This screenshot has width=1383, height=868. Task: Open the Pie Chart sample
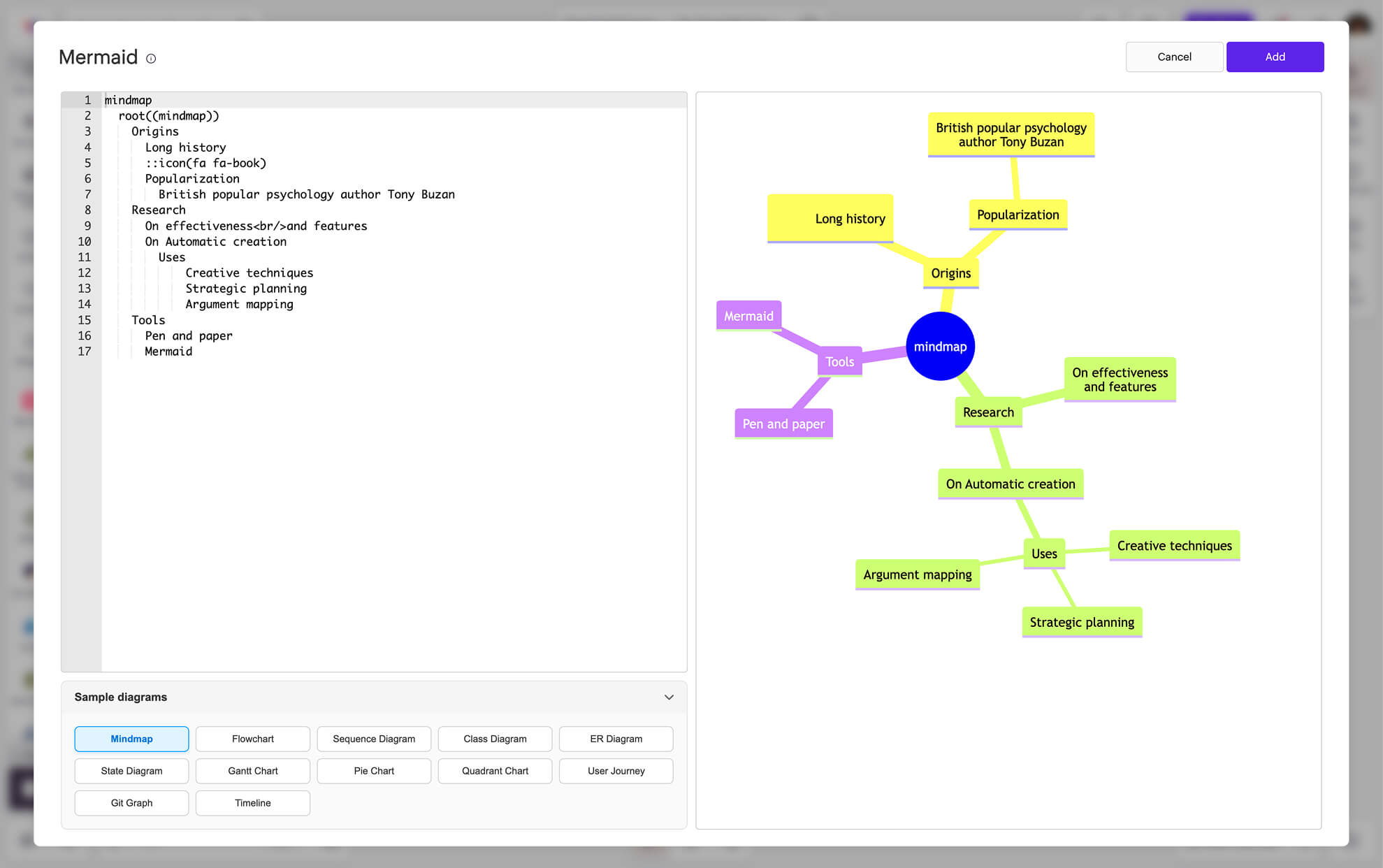point(374,771)
